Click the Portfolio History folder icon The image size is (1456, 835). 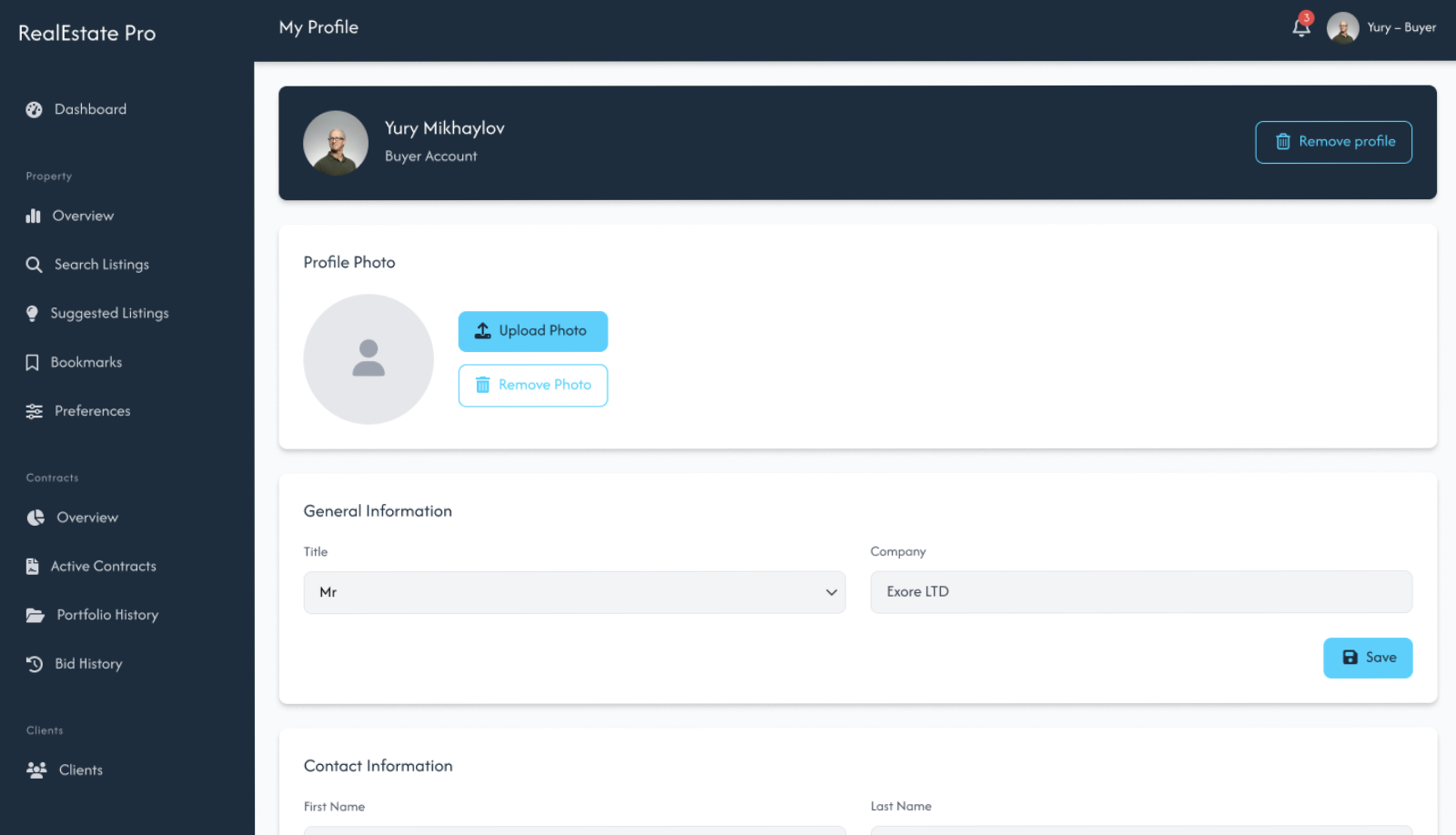tap(35, 615)
